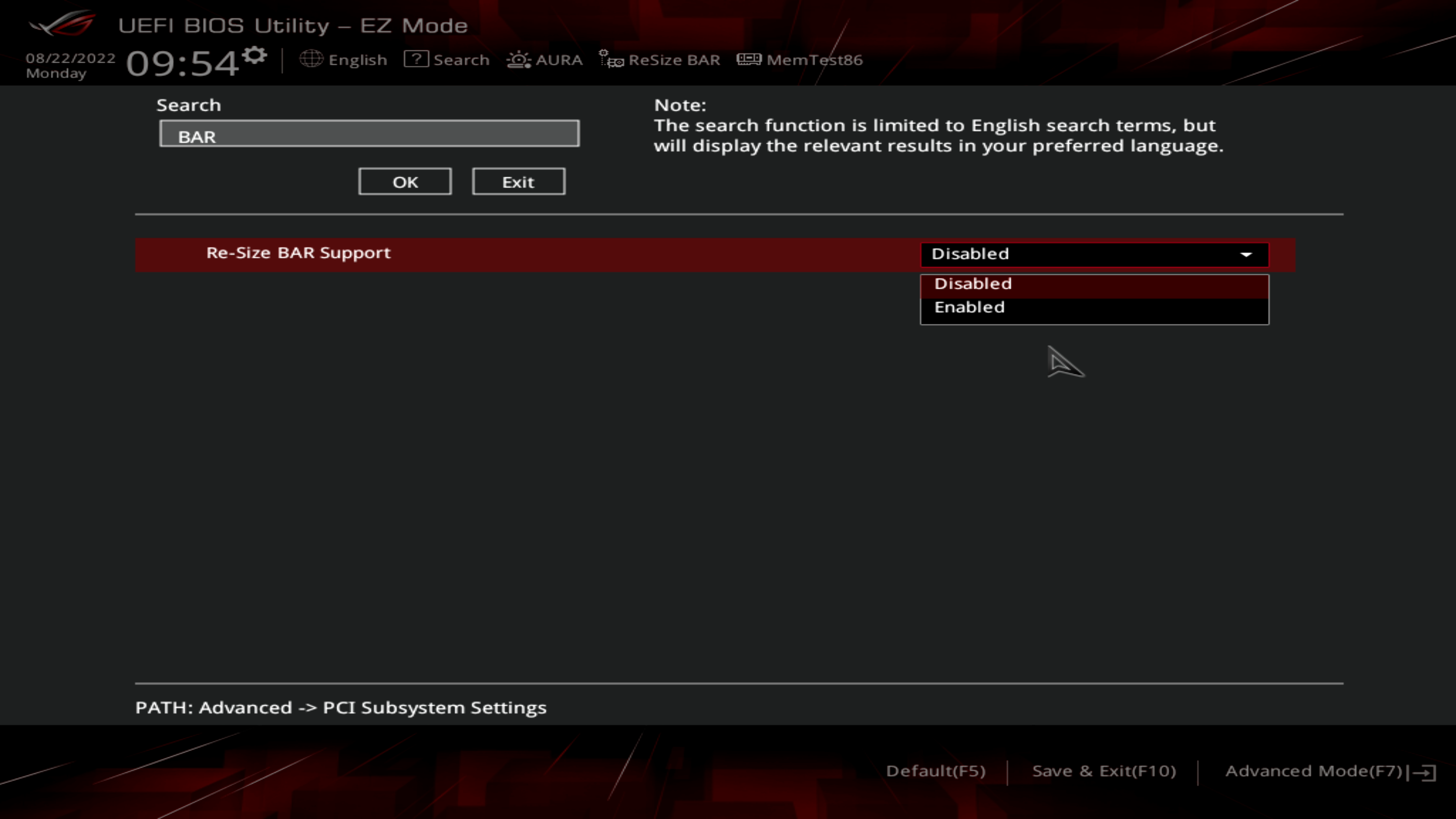Click the Search input field containing BAR
The width and height of the screenshot is (1456, 819).
pos(369,134)
